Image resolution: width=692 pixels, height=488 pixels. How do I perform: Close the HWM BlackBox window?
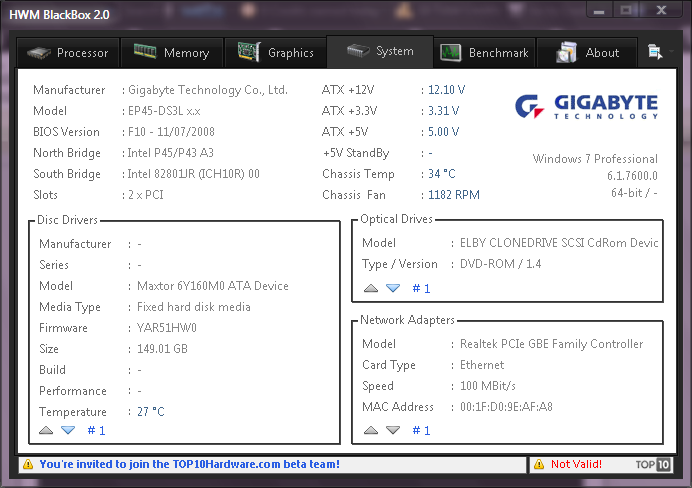(x=661, y=10)
